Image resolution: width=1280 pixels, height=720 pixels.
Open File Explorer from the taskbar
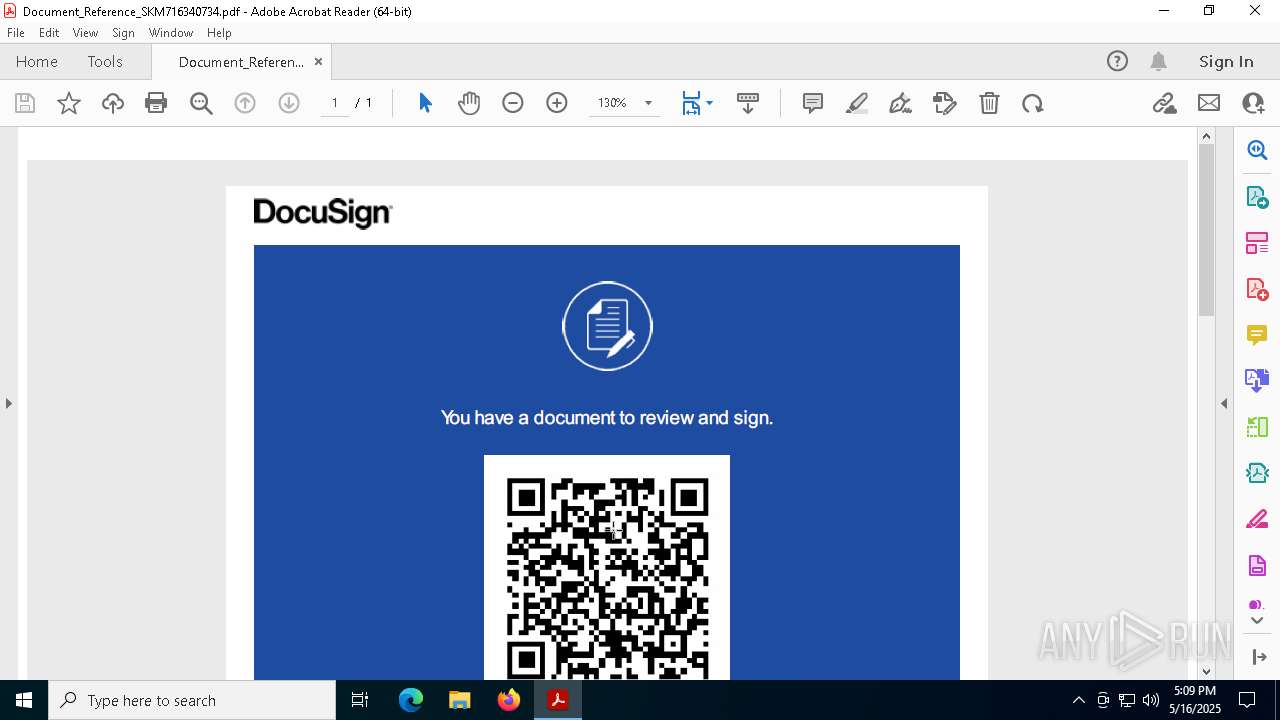(x=460, y=700)
